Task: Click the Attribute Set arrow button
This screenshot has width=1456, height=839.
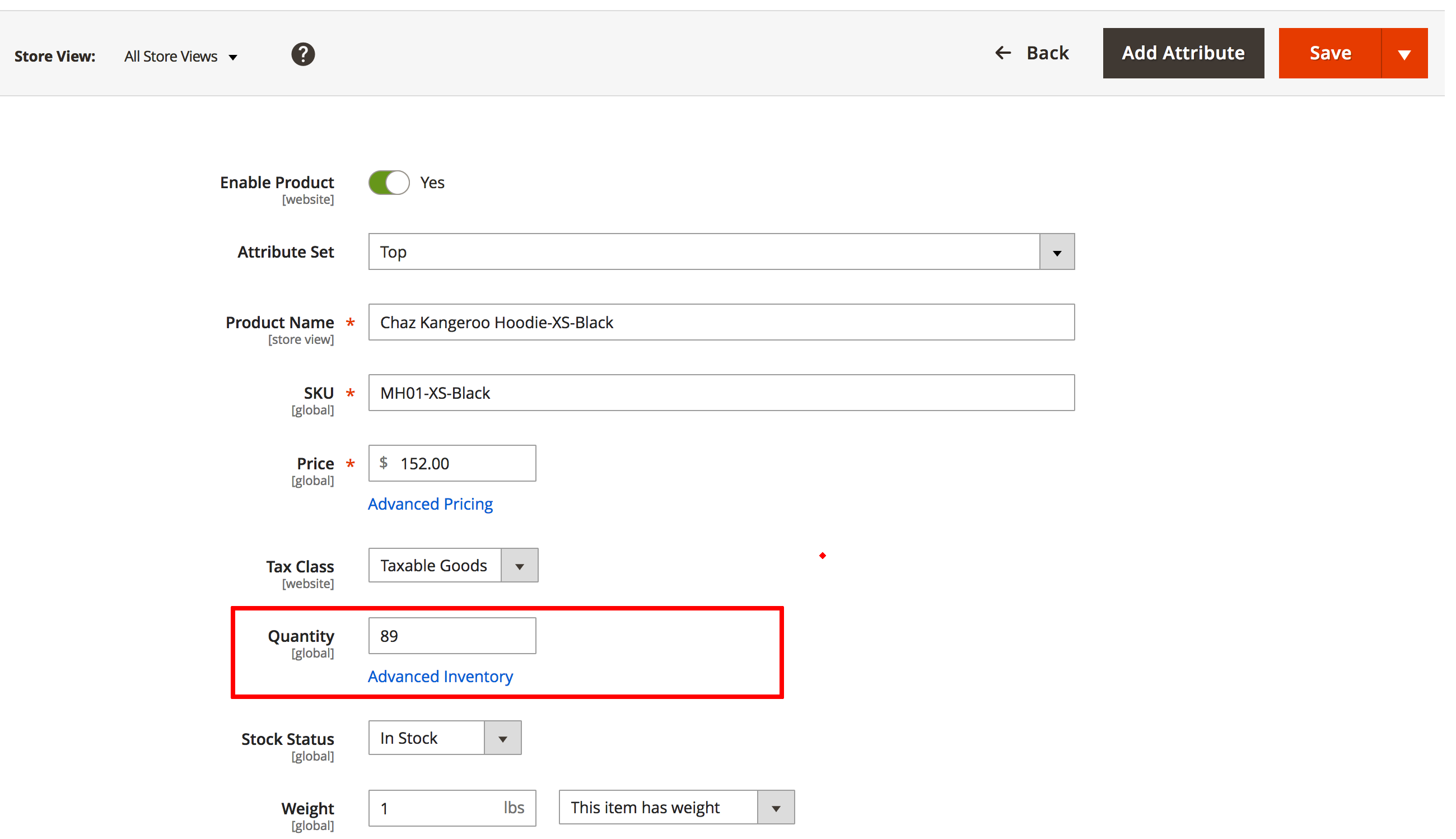Action: (1056, 252)
